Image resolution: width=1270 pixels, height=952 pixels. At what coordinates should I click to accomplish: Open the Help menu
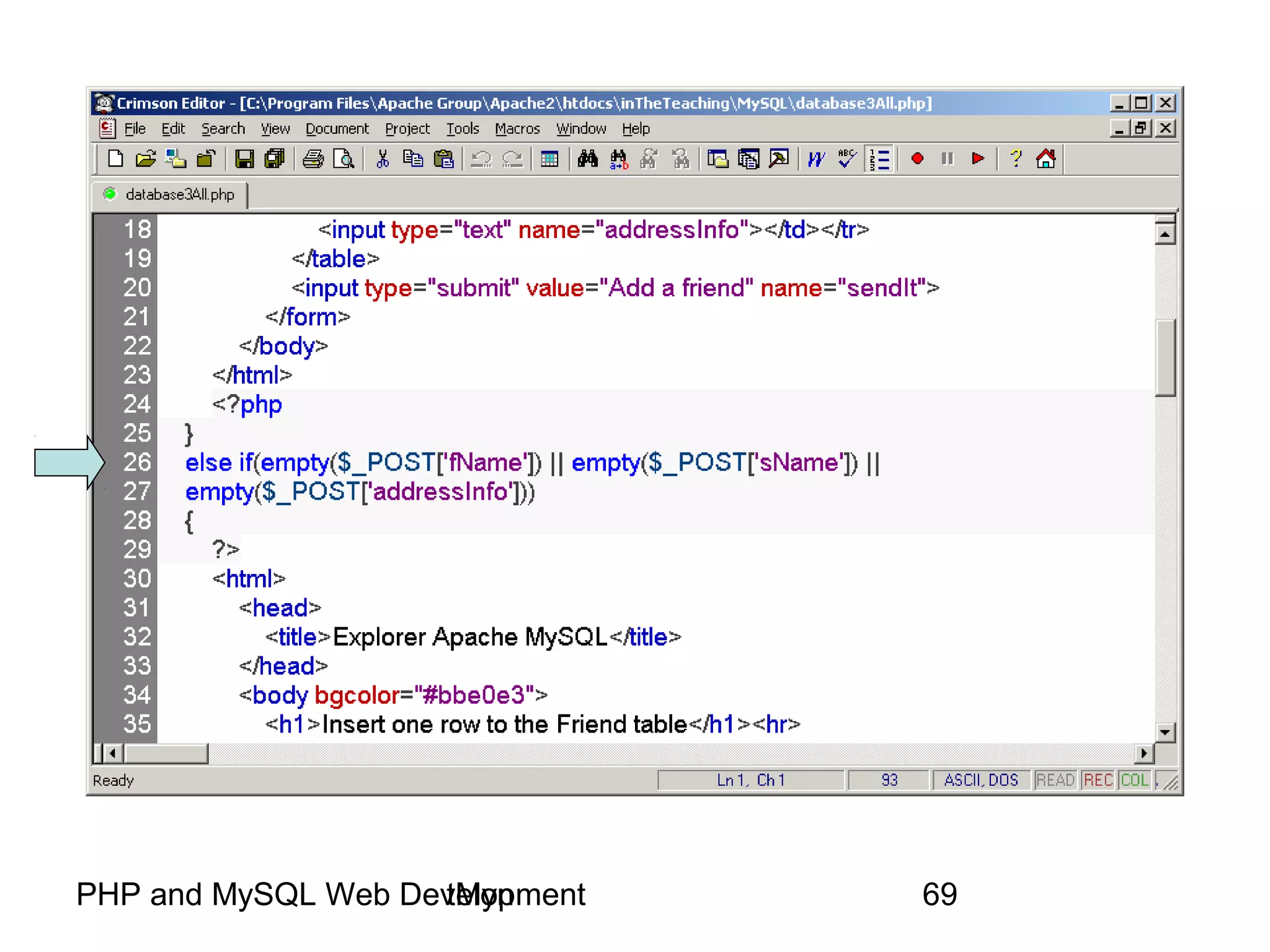coord(636,129)
